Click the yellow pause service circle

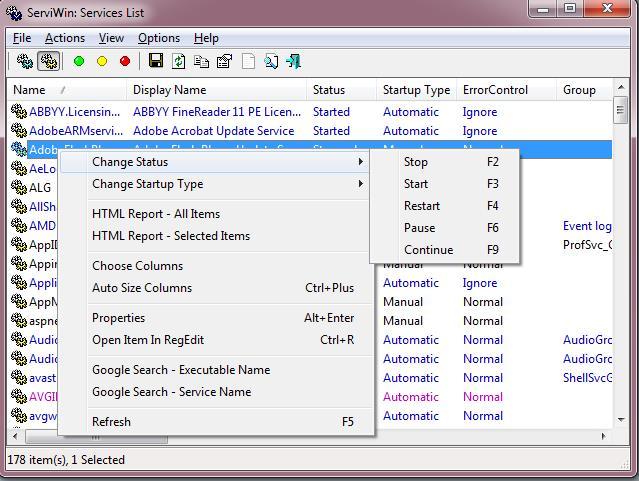click(x=102, y=61)
